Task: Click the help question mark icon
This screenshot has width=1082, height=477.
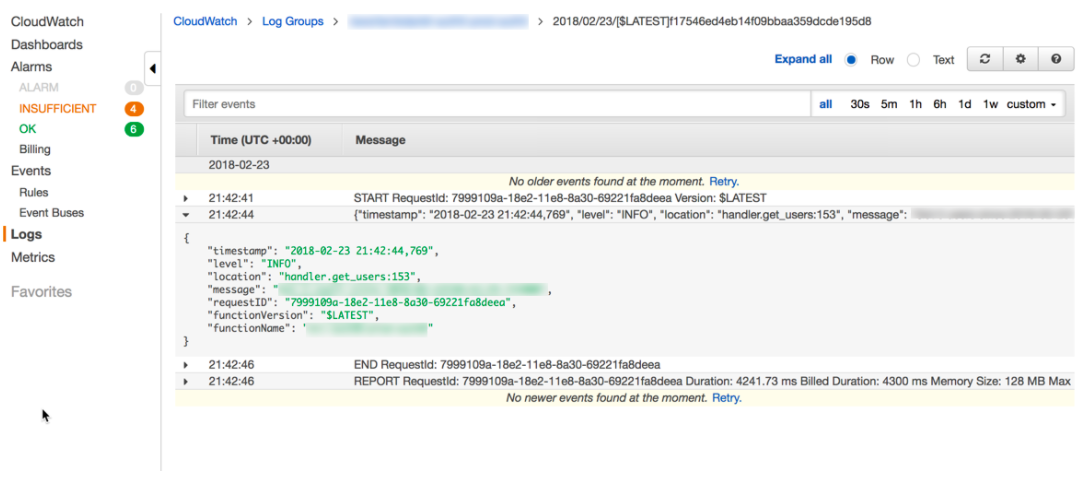Action: point(1055,59)
